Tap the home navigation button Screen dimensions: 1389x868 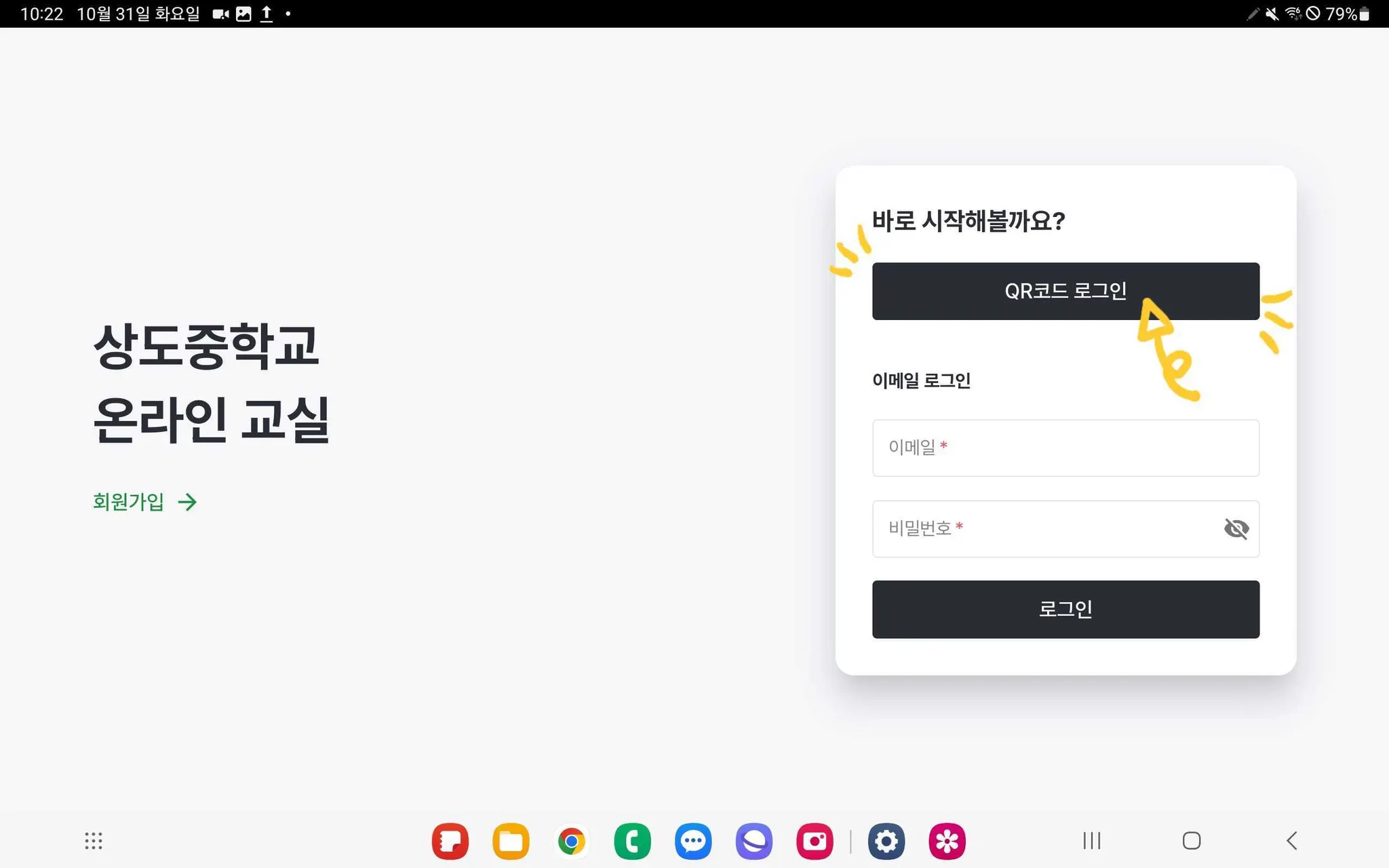tap(1191, 841)
